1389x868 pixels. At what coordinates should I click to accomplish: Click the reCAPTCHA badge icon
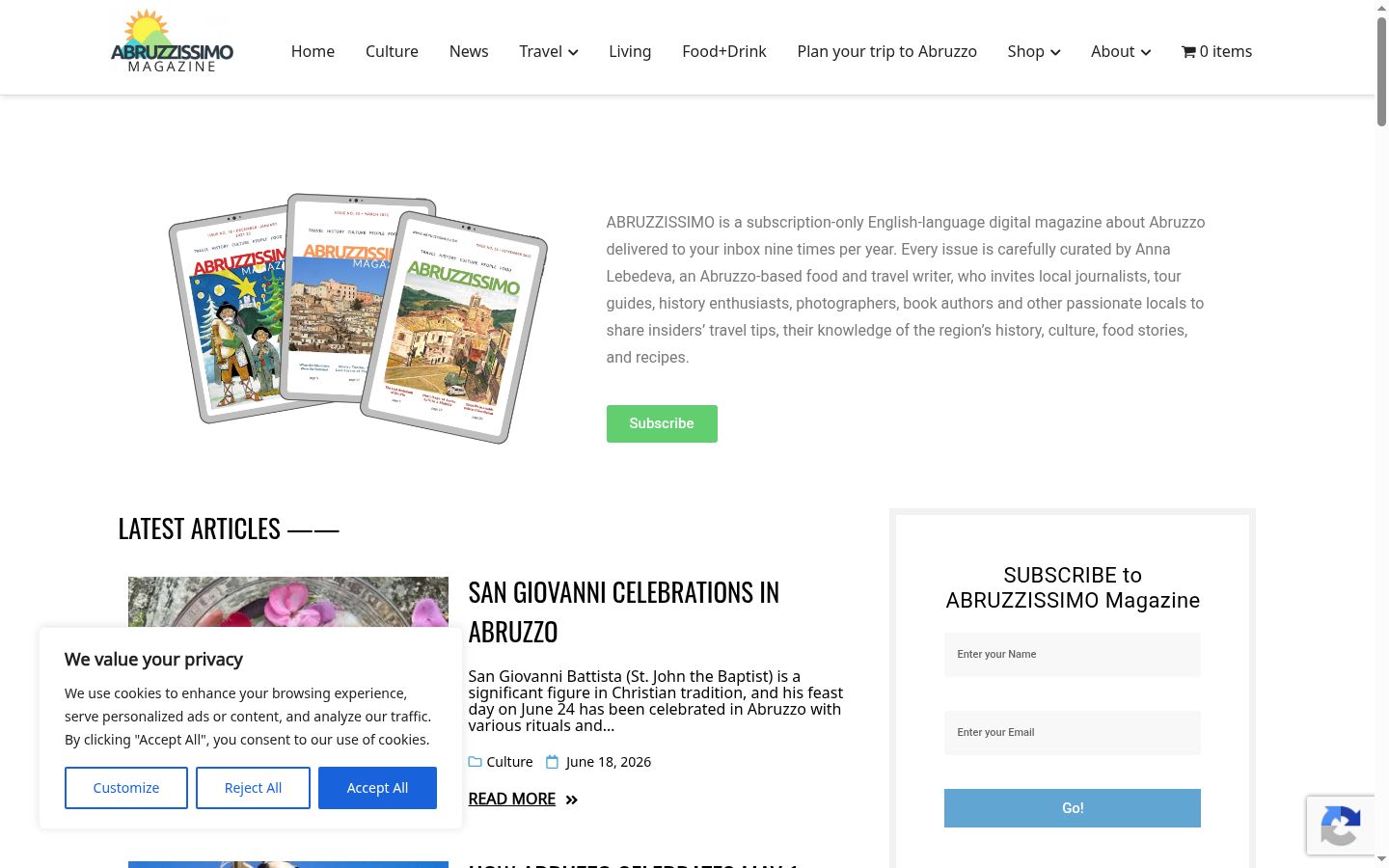tap(1341, 826)
